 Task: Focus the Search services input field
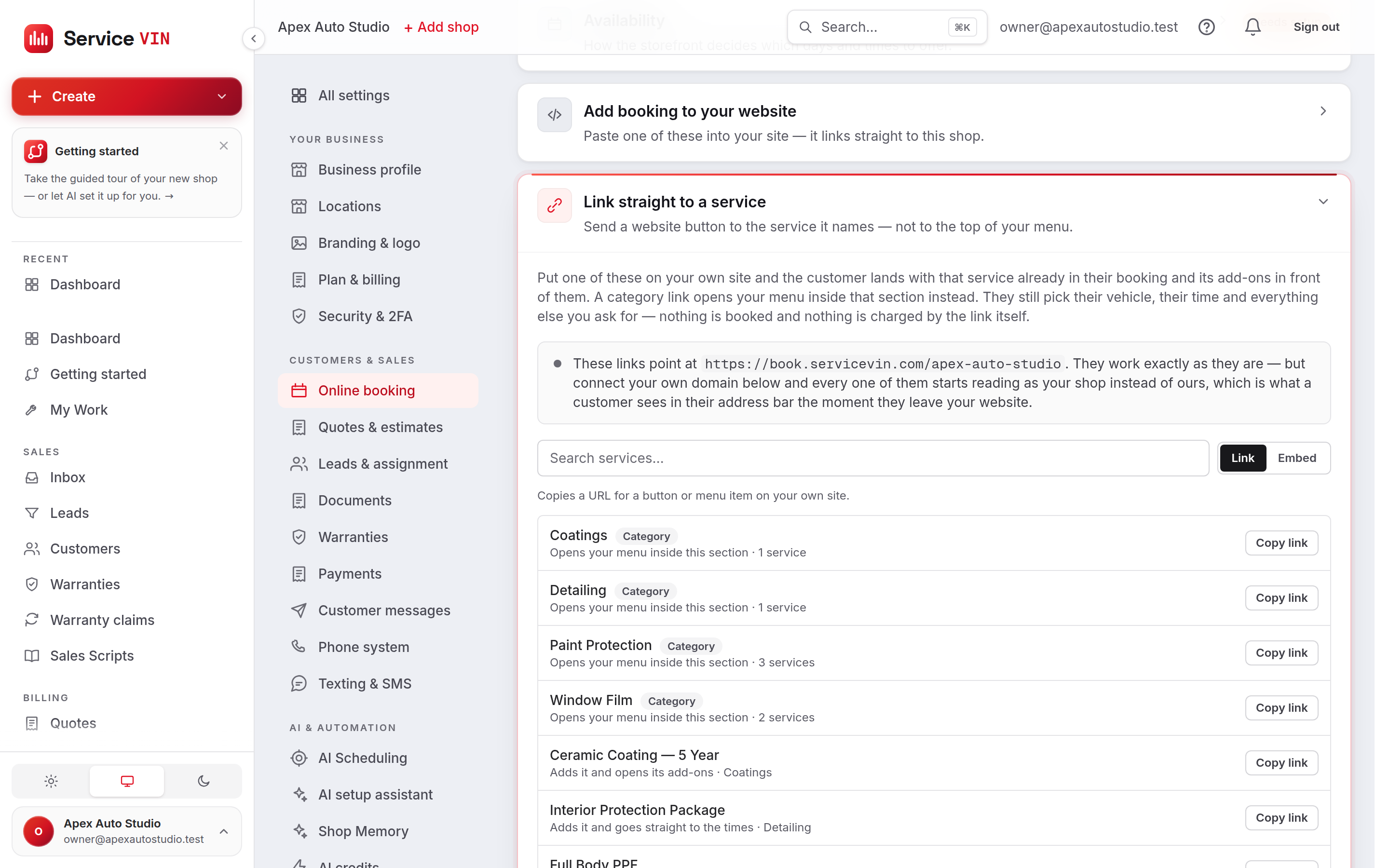pos(873,458)
